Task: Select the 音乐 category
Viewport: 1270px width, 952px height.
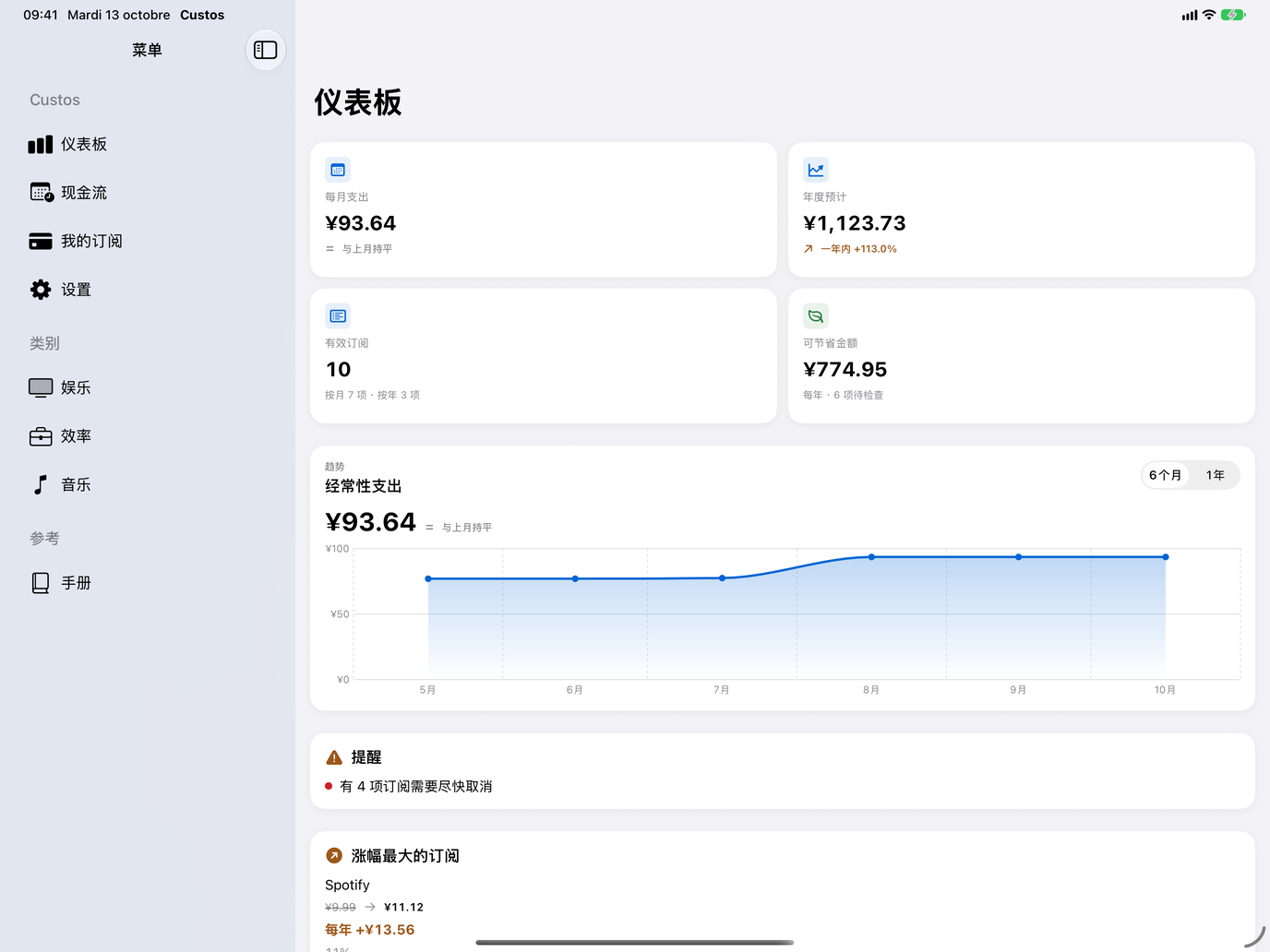Action: [148, 484]
